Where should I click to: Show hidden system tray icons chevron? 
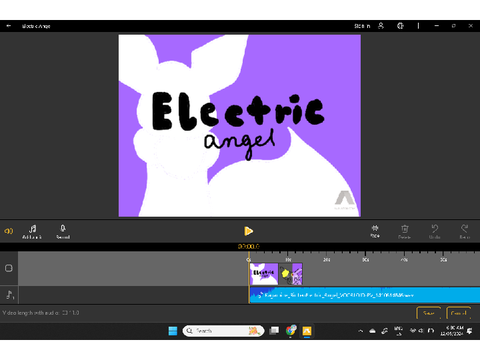click(x=360, y=331)
